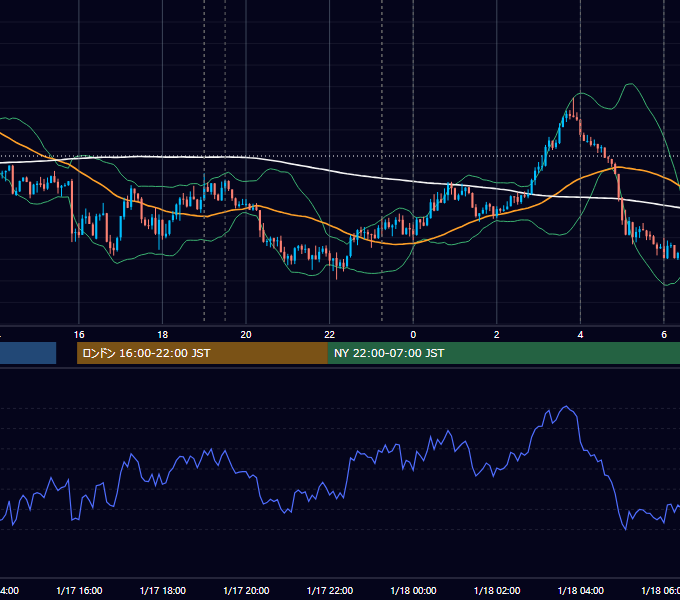Click the 1/17 18:00 label on the lower axis

[163, 590]
